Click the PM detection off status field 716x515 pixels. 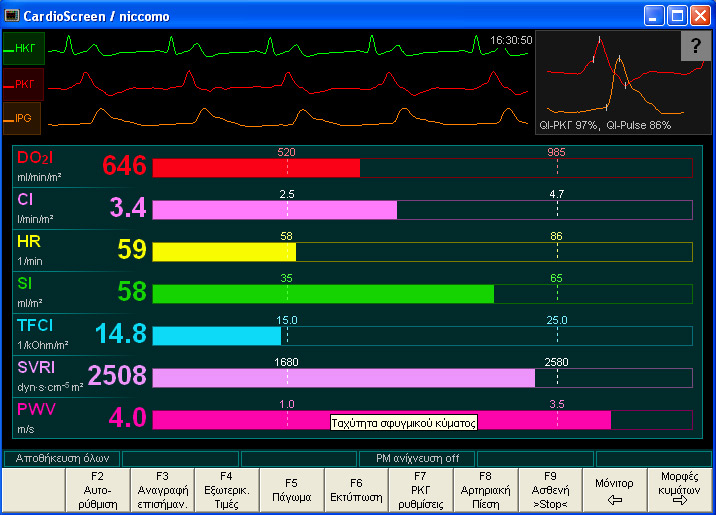417,459
